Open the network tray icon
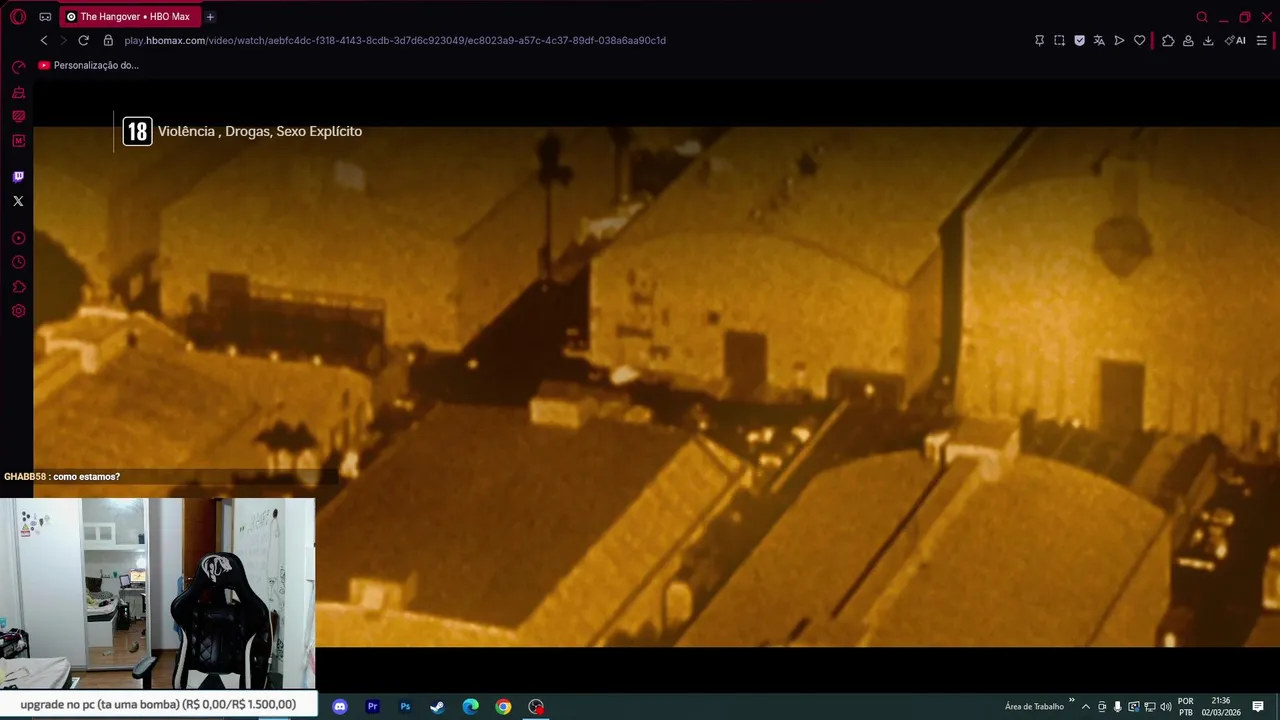Image resolution: width=1280 pixels, height=720 pixels. point(1150,707)
